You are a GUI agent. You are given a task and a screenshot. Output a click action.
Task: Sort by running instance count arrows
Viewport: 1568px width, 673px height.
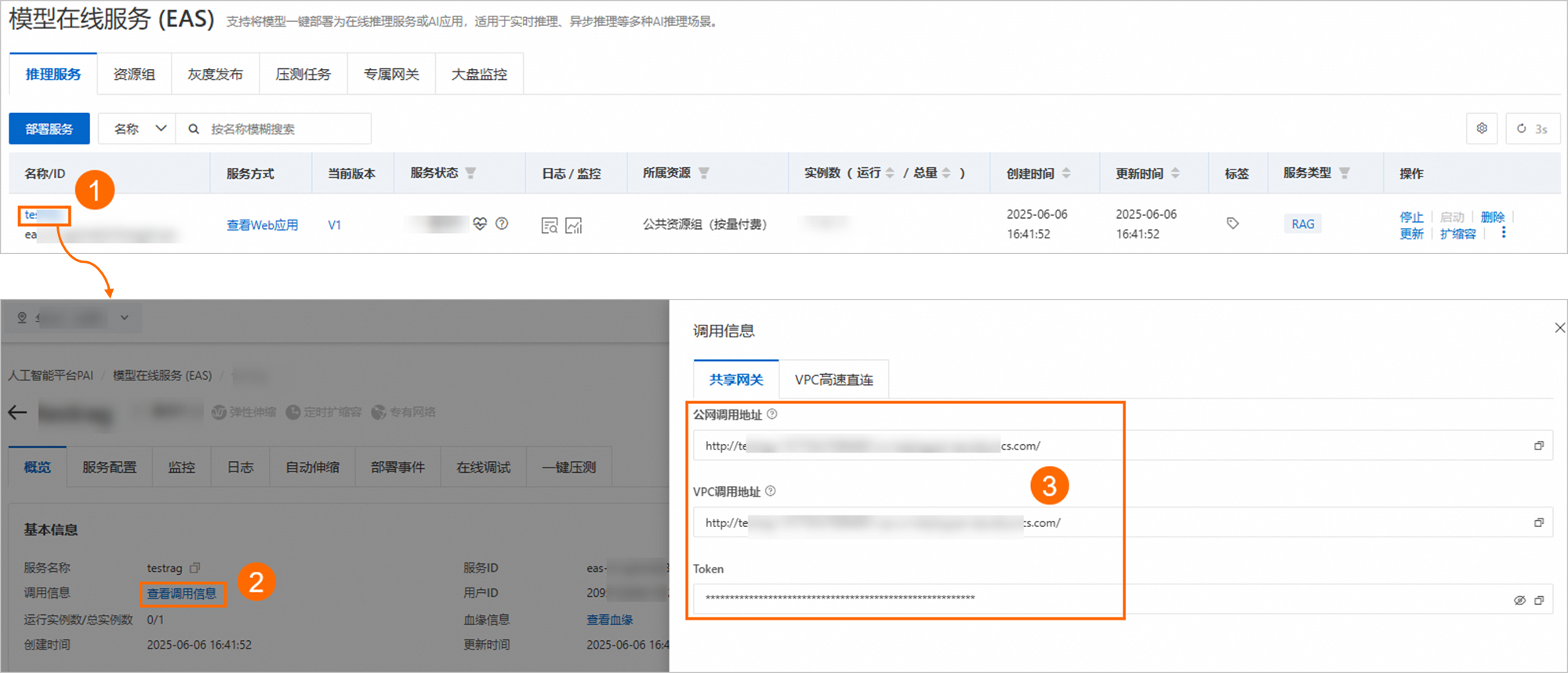[890, 173]
